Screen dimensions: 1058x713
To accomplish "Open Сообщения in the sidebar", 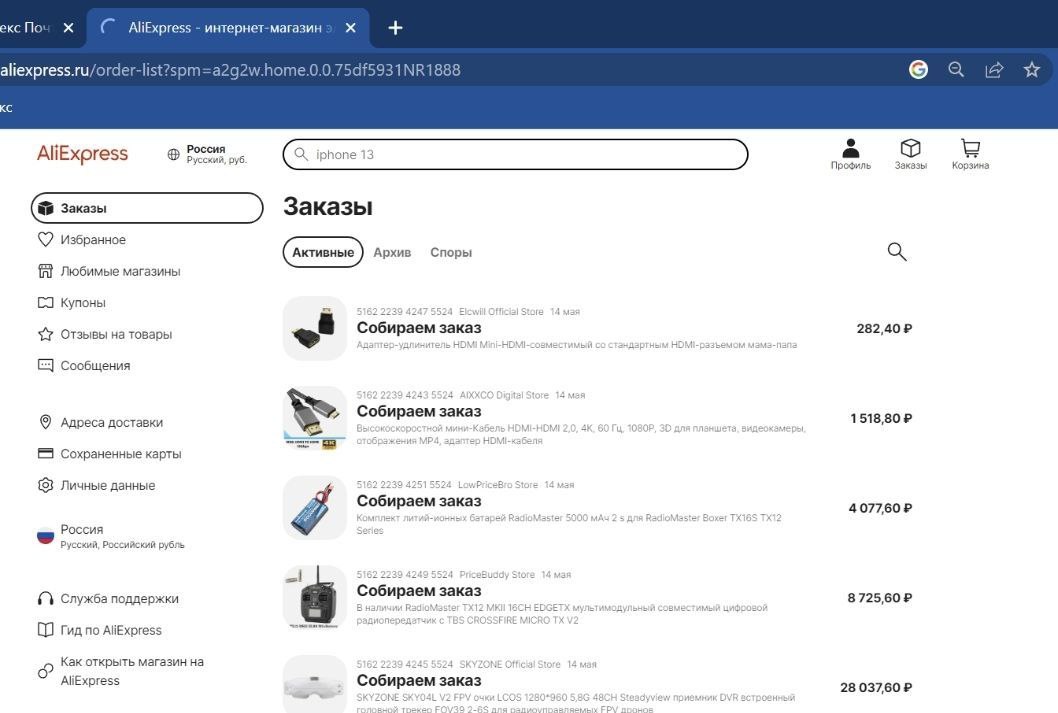I will [84, 366].
